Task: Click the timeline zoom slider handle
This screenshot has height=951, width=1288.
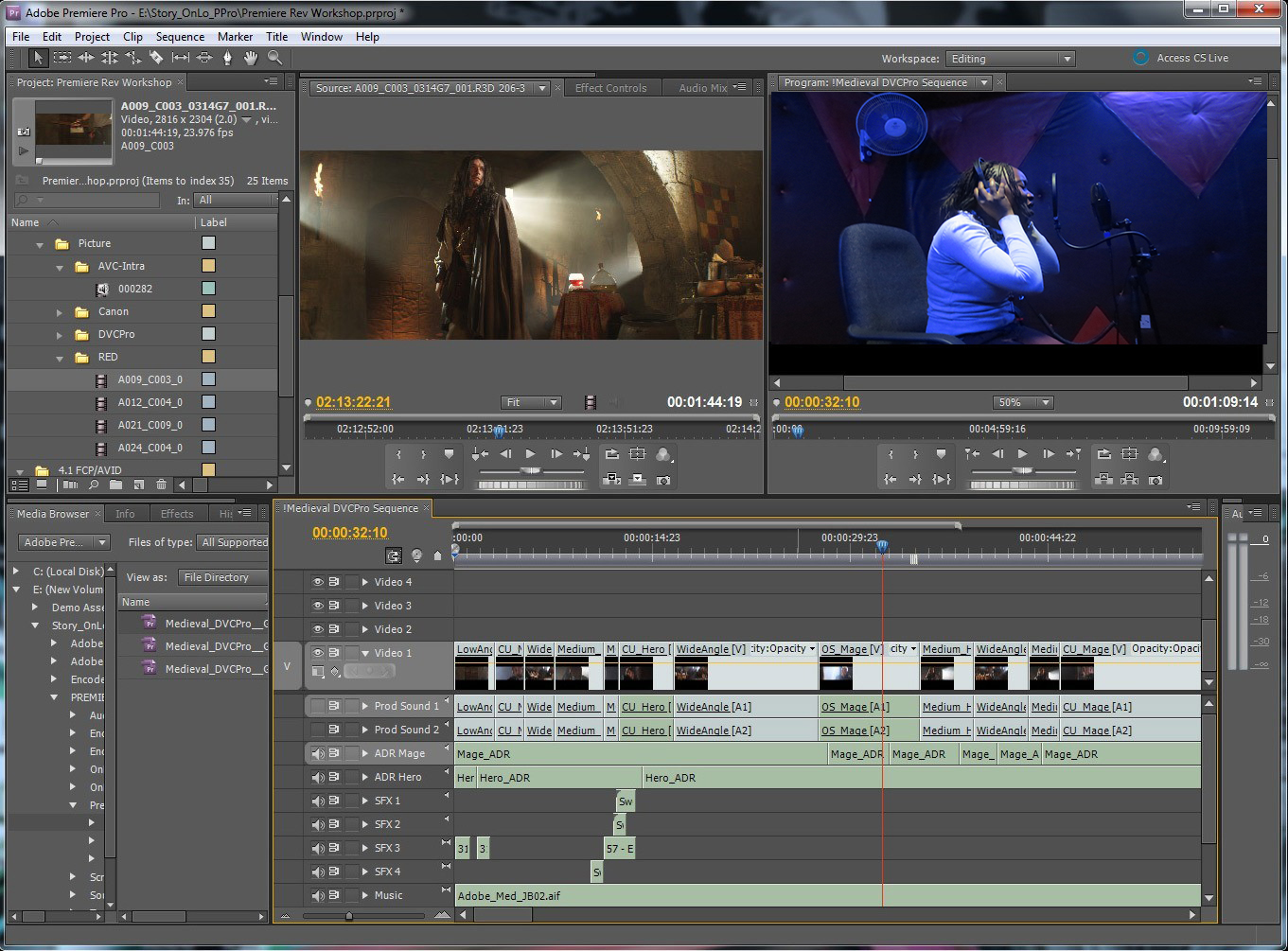Action: click(349, 916)
